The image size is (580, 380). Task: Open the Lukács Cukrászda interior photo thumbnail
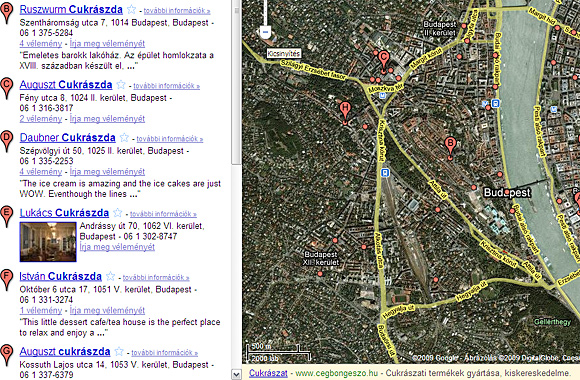48,242
